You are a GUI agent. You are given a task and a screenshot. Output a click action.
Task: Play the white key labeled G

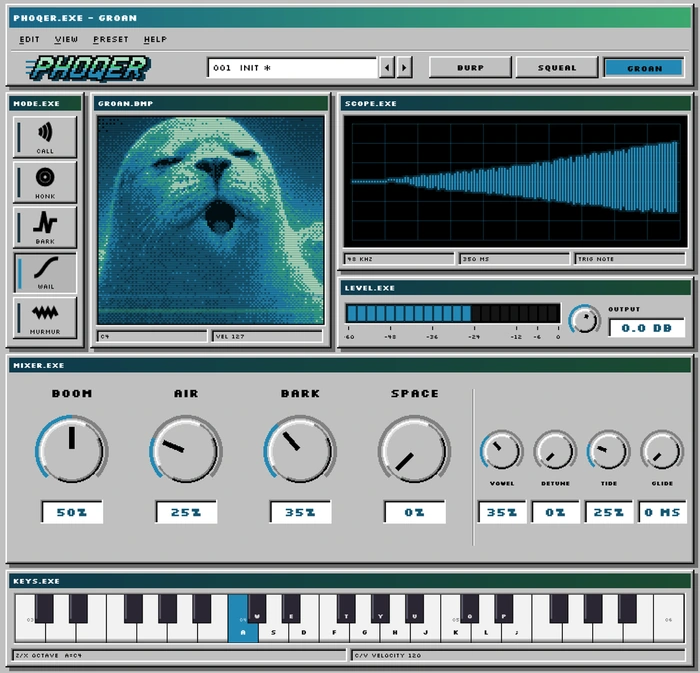tap(364, 631)
